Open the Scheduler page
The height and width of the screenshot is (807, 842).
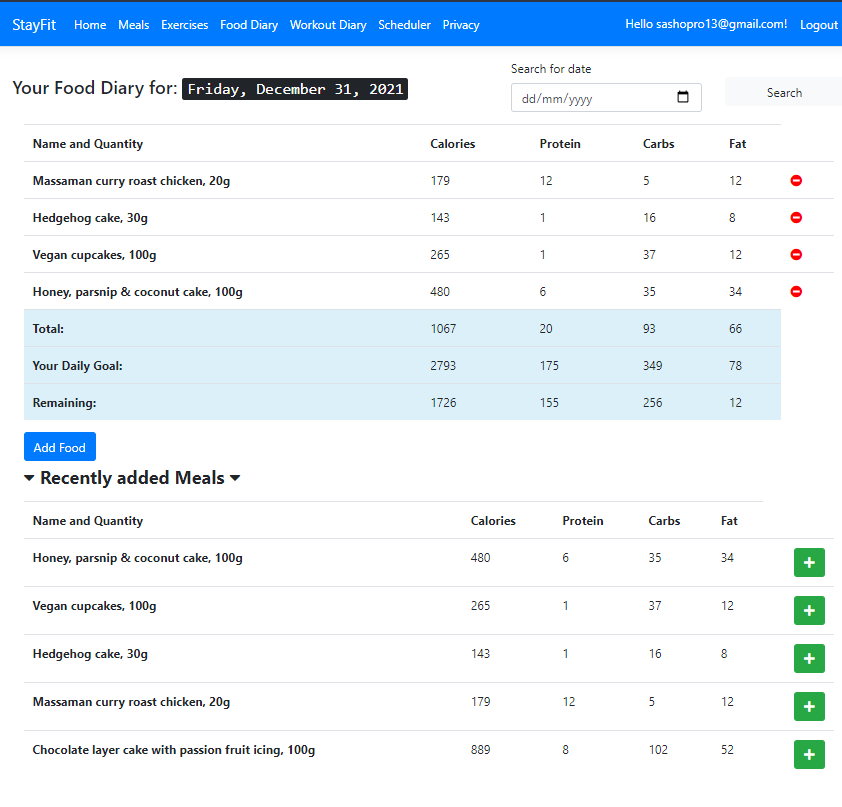click(x=404, y=25)
